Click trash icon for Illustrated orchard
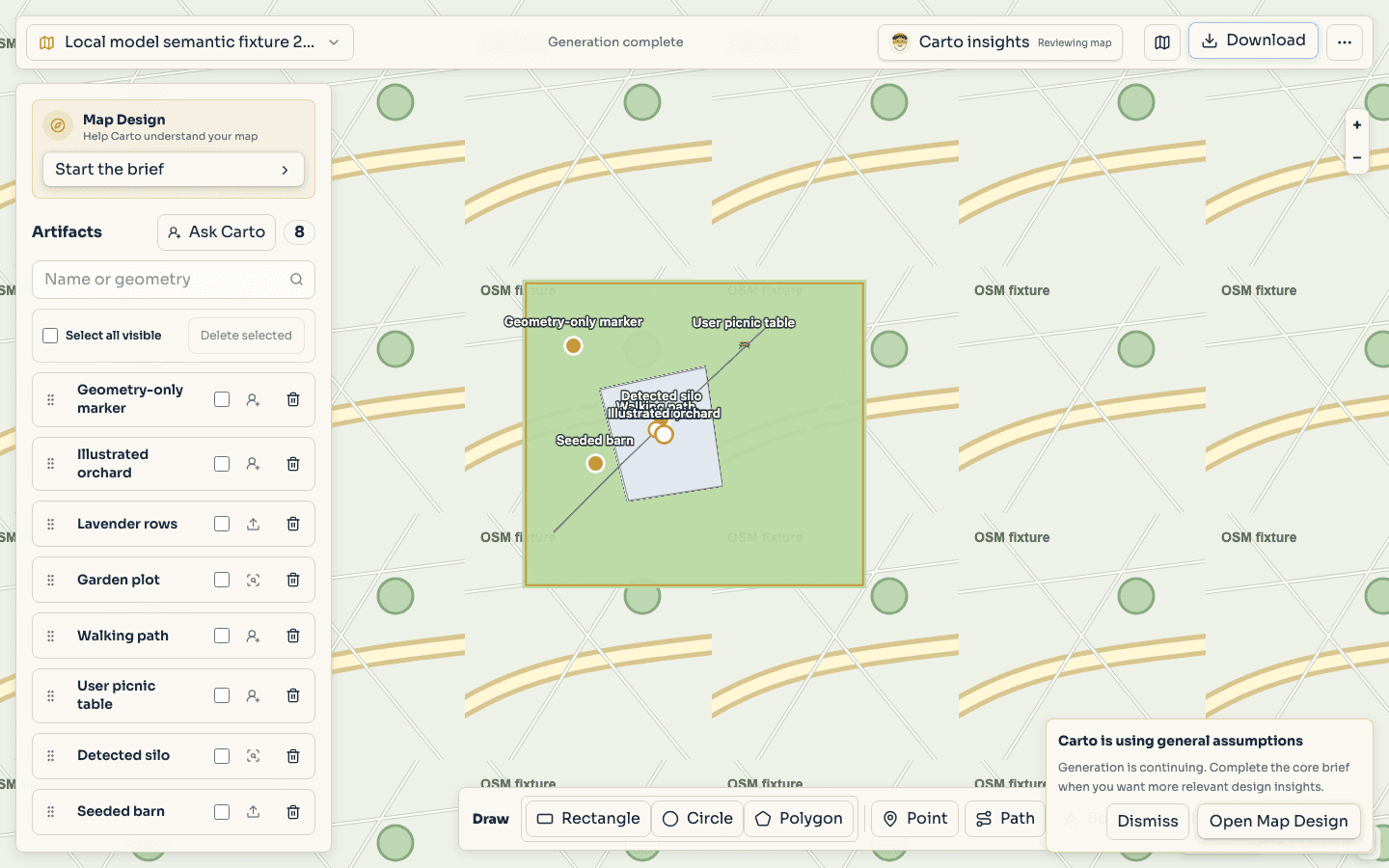The image size is (1389, 868). [x=293, y=464]
